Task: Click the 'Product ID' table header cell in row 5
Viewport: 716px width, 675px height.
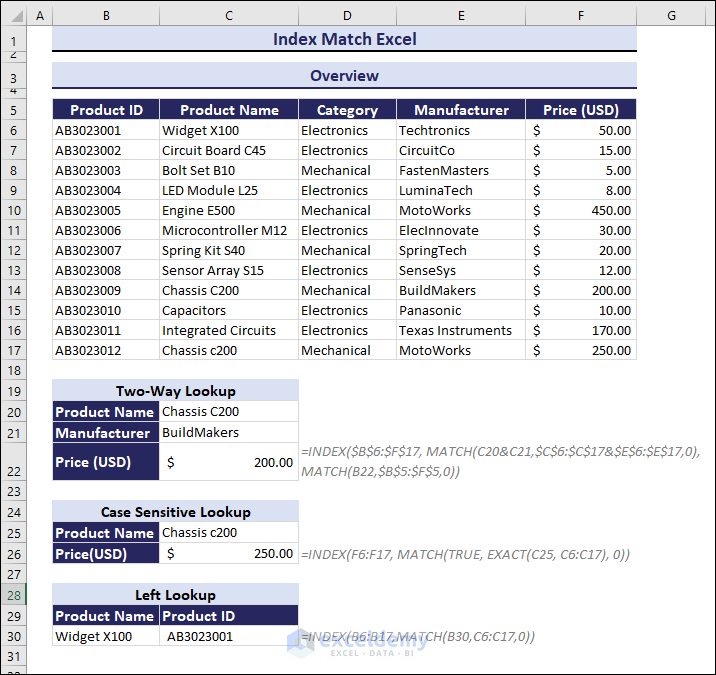Action: (x=106, y=110)
